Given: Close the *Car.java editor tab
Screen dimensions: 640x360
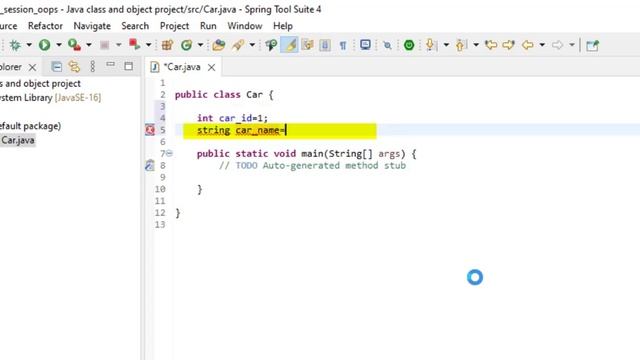Looking at the screenshot, I should coord(211,67).
